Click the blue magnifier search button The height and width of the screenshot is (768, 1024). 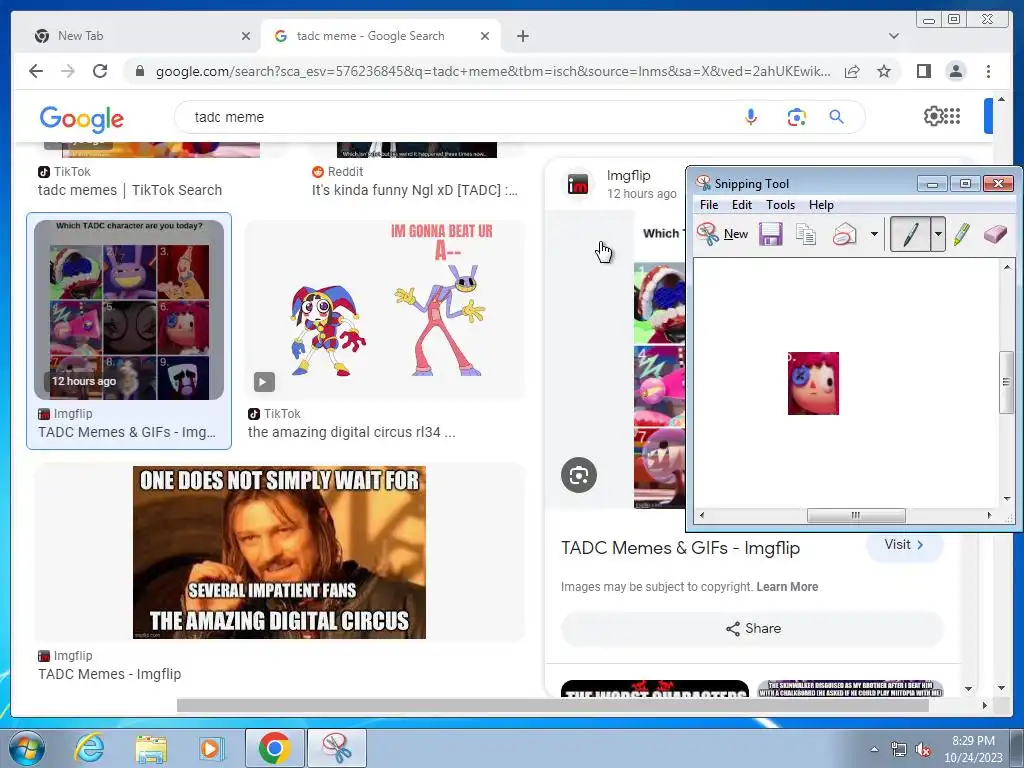837,117
